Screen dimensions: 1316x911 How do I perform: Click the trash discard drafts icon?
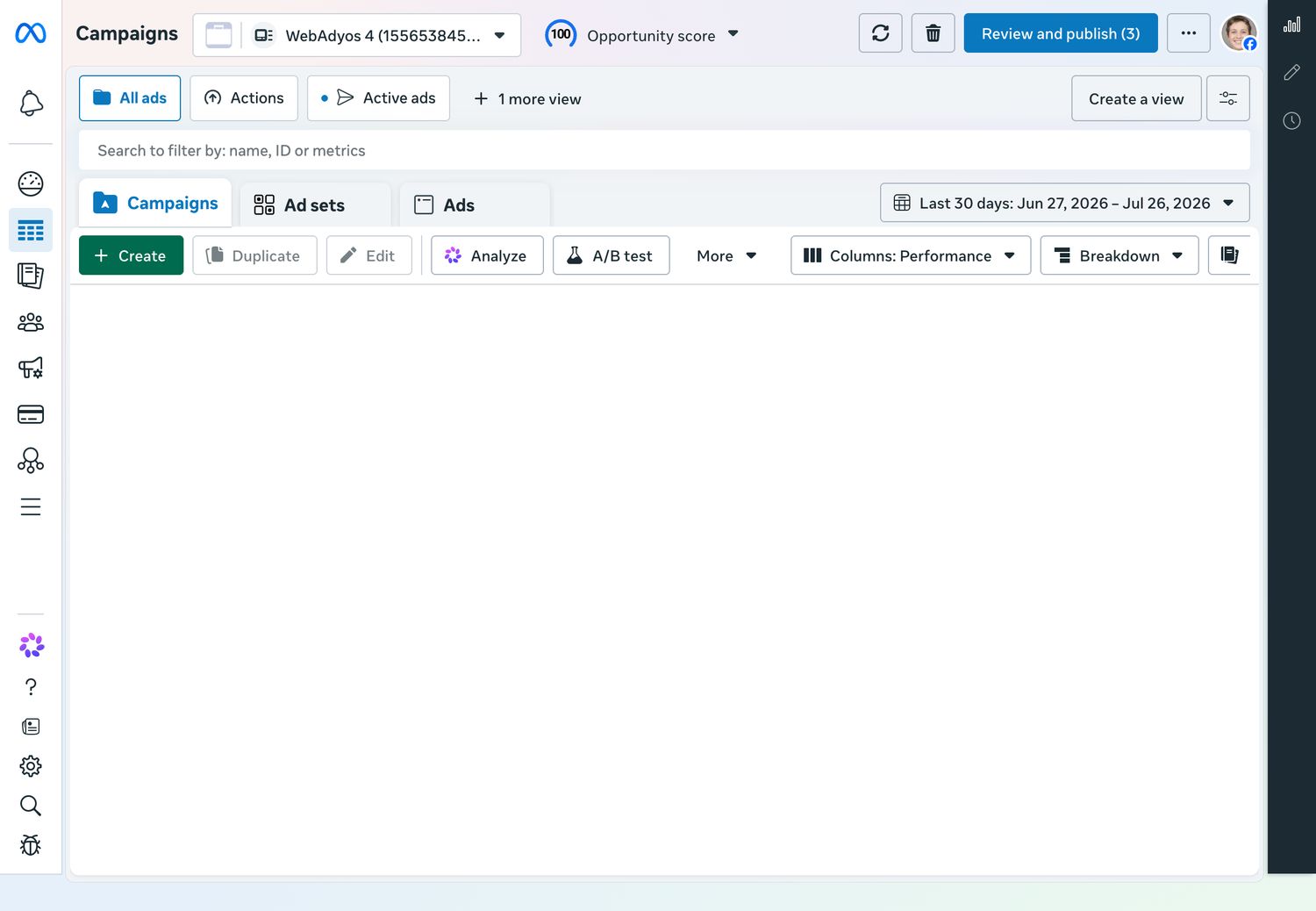[x=933, y=33]
